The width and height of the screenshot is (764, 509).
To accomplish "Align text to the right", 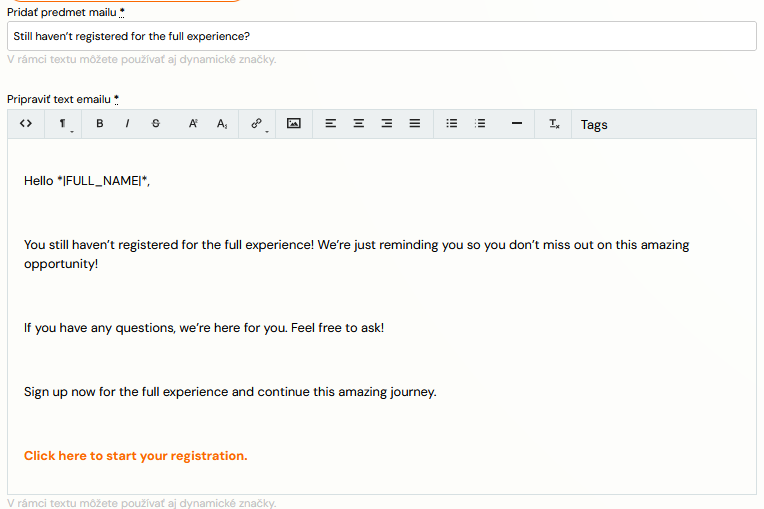I will pos(386,124).
